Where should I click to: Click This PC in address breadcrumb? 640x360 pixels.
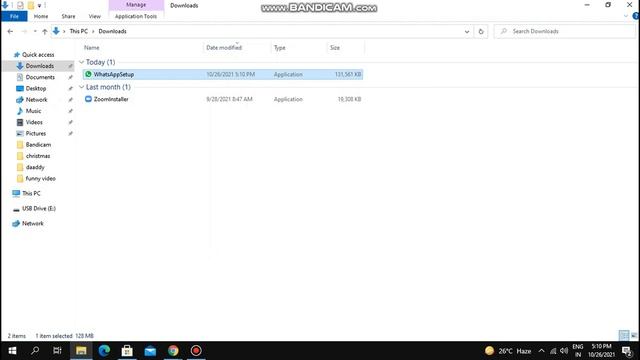[x=78, y=31]
